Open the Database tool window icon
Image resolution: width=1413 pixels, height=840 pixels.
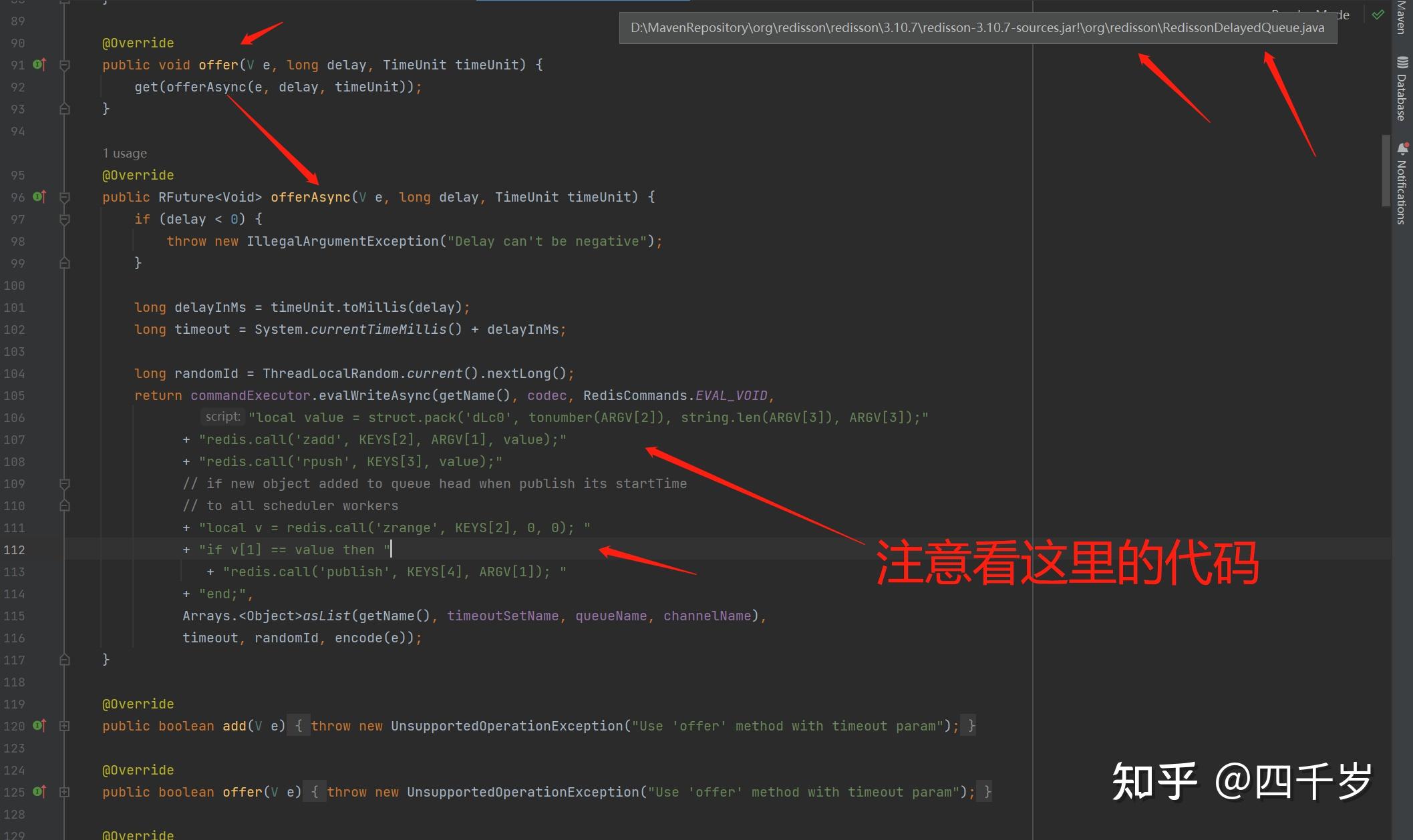(x=1402, y=63)
